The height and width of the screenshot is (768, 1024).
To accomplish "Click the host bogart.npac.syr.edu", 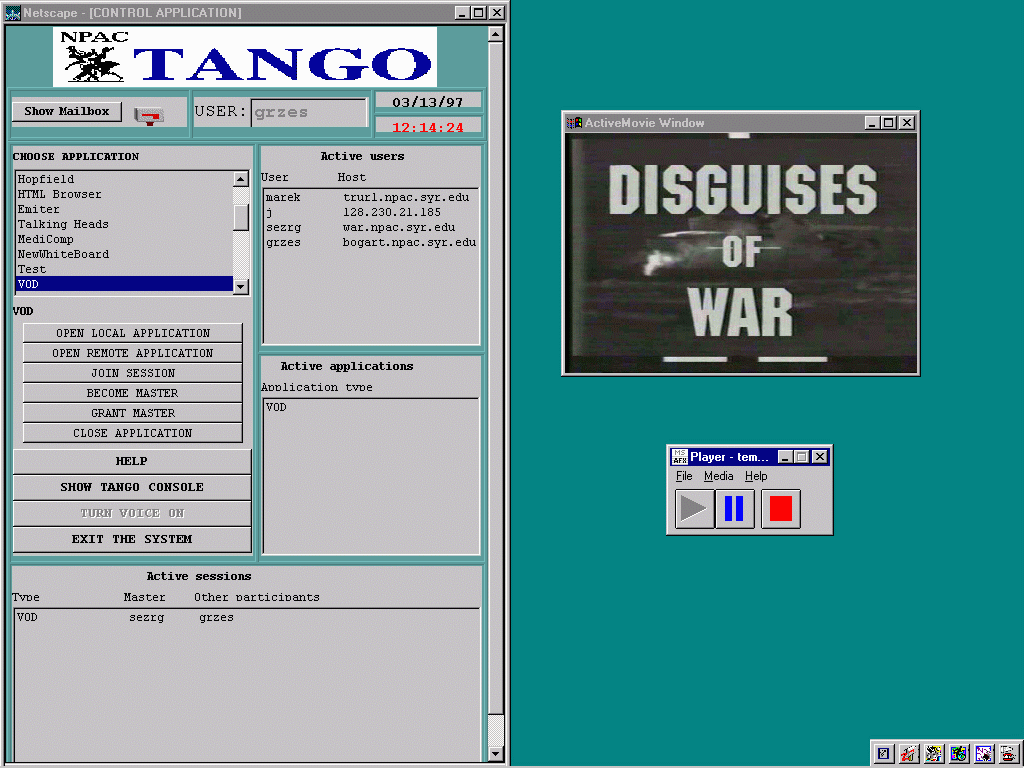I will 409,242.
